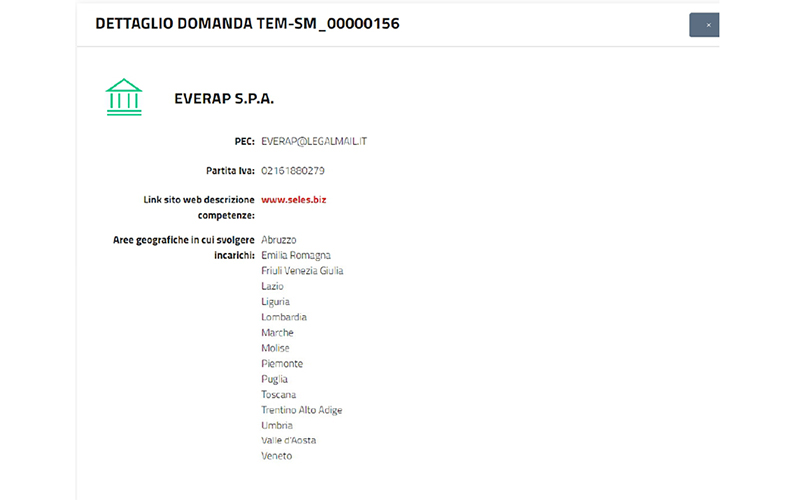Click the PEC: field label
800x500 pixels.
244,141
